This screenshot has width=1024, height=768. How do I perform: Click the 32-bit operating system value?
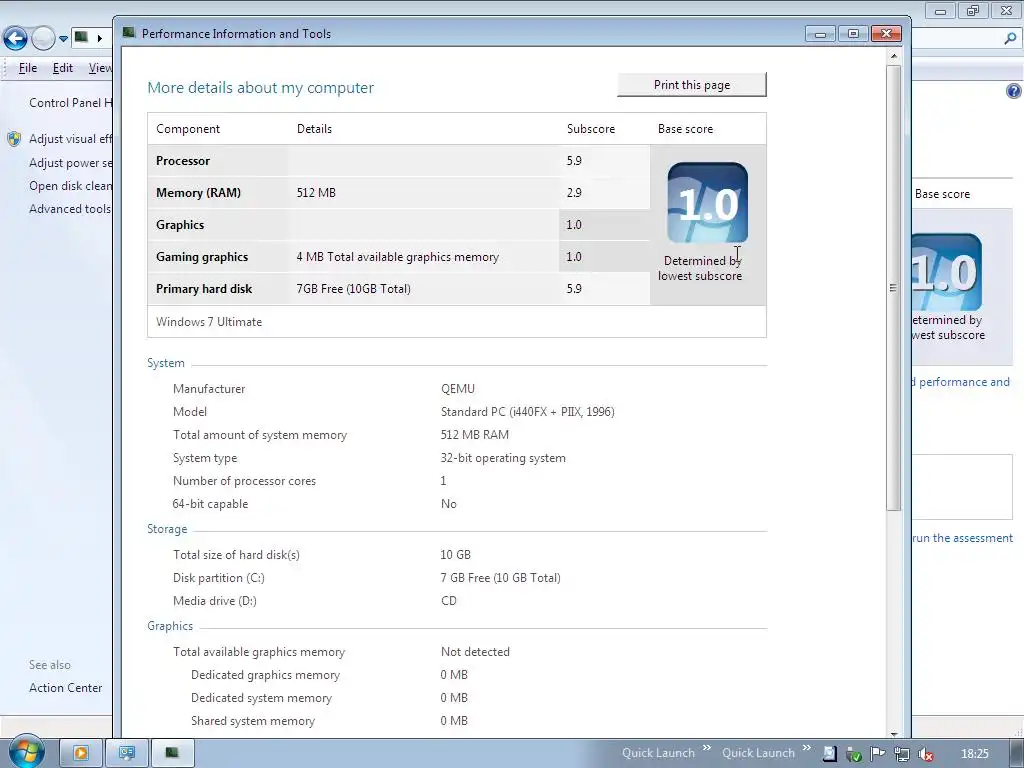pos(503,458)
